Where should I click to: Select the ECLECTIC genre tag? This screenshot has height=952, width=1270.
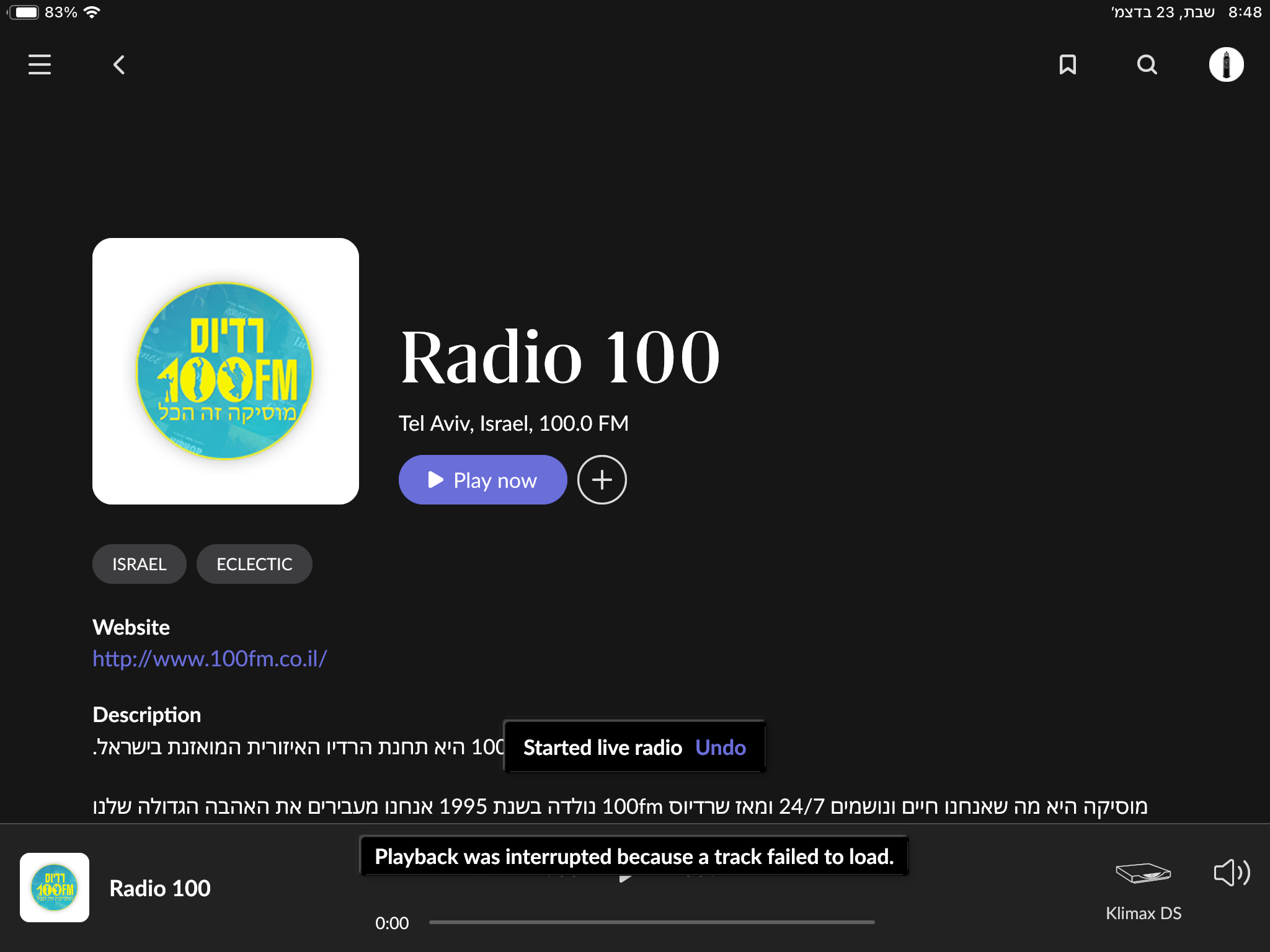tap(254, 563)
